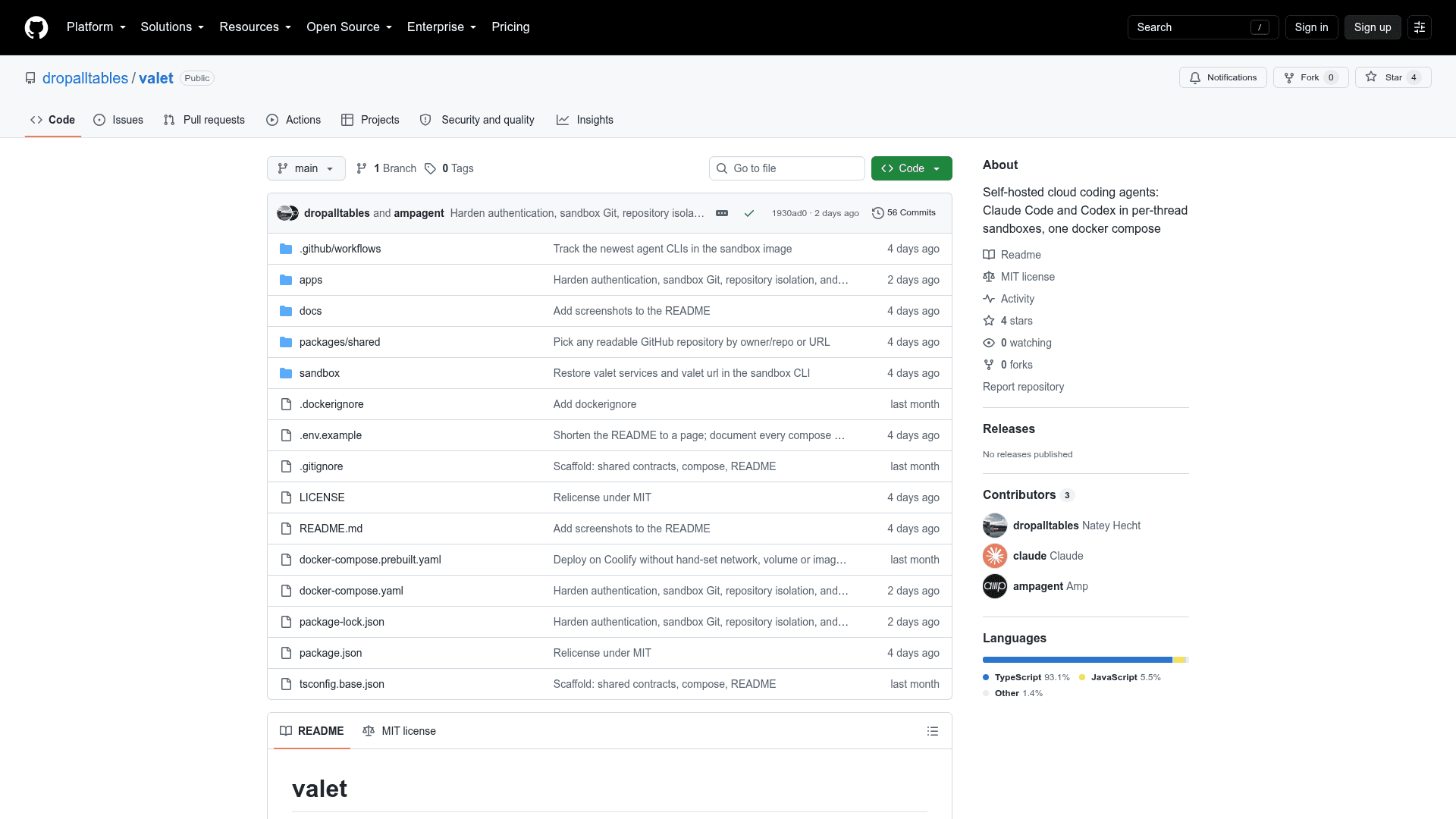1456x819 pixels.
Task: Open the GitHub homepage logo
Action: (36, 27)
